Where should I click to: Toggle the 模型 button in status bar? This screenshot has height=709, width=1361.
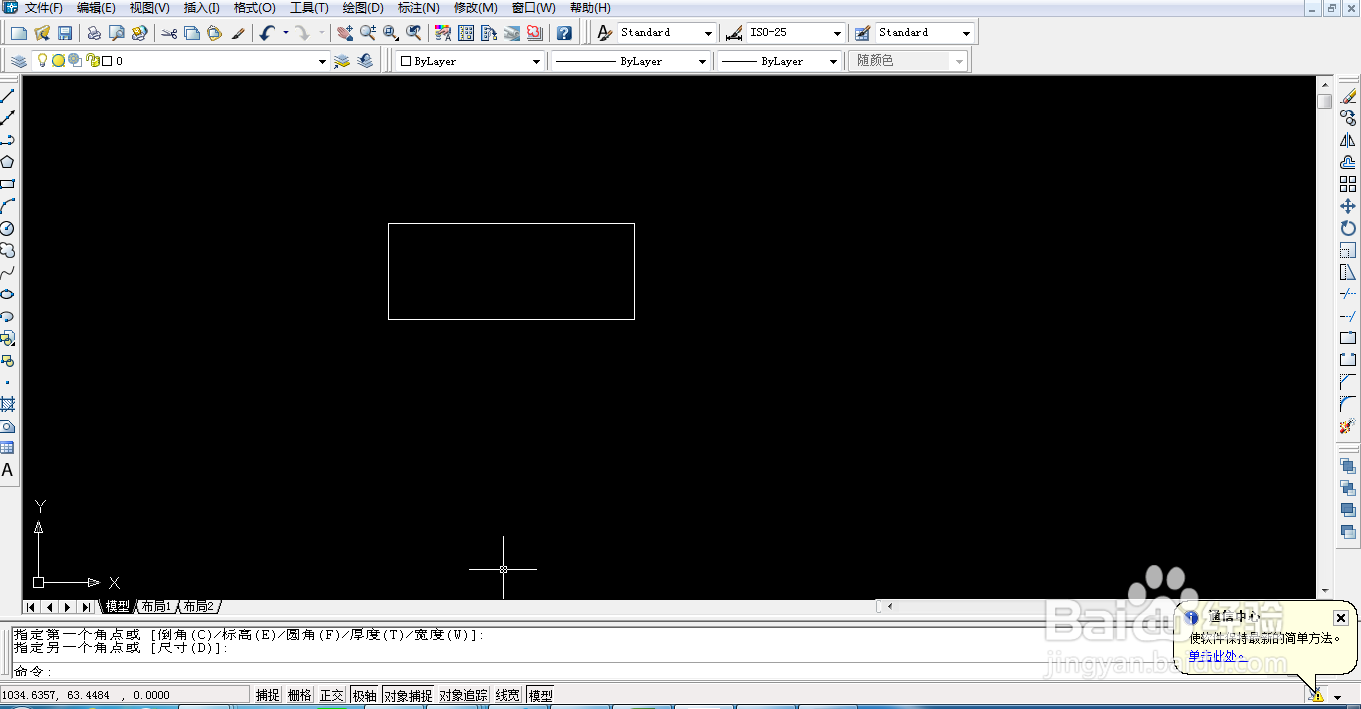[540, 695]
